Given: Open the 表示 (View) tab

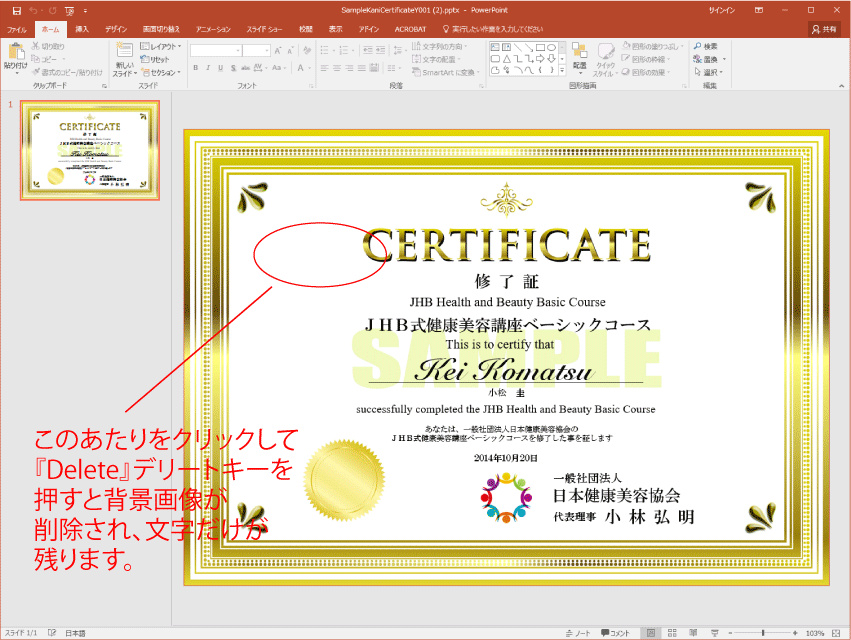Looking at the screenshot, I should click(x=335, y=29).
